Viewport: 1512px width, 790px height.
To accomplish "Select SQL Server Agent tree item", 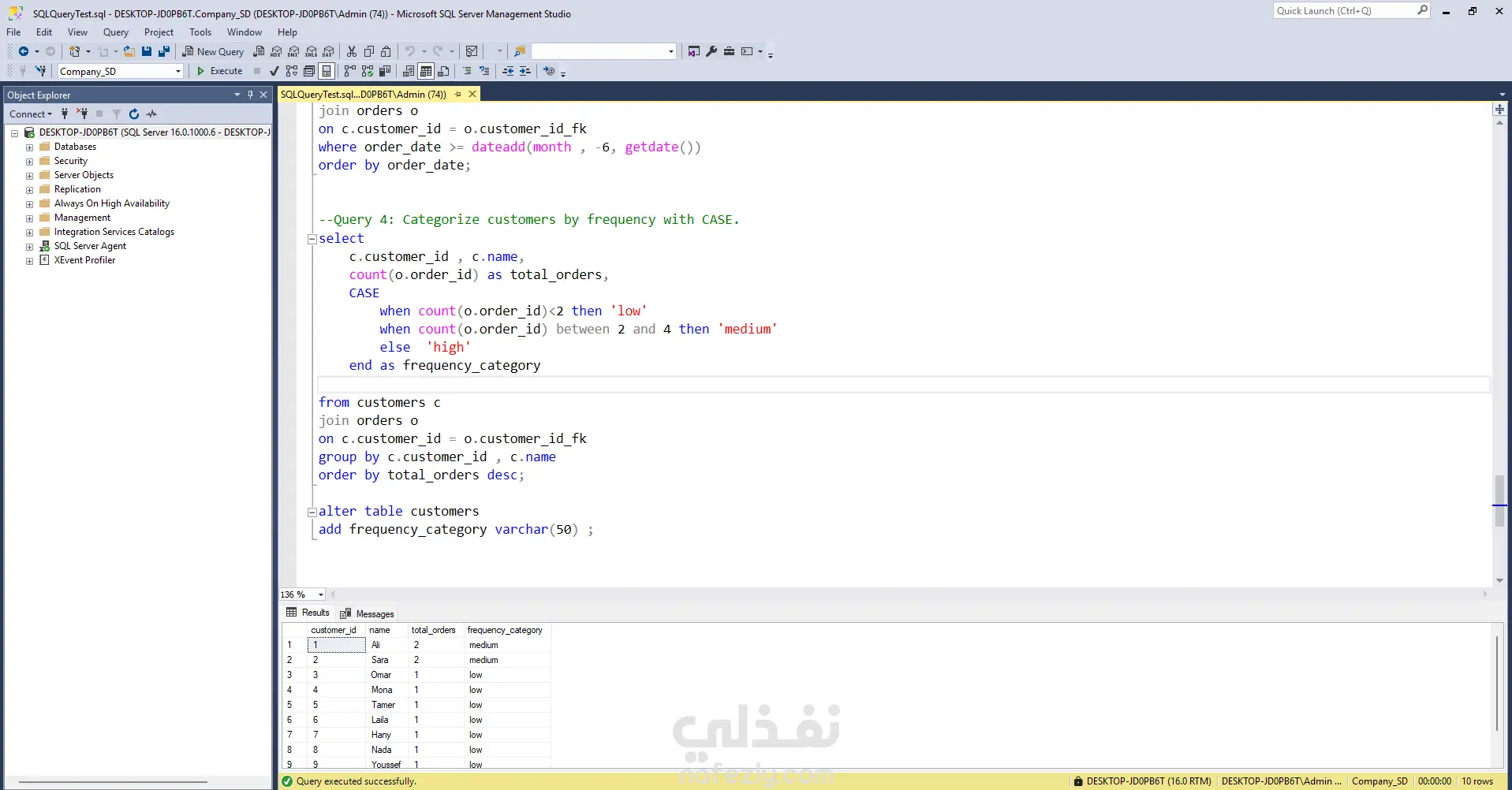I will coord(90,246).
